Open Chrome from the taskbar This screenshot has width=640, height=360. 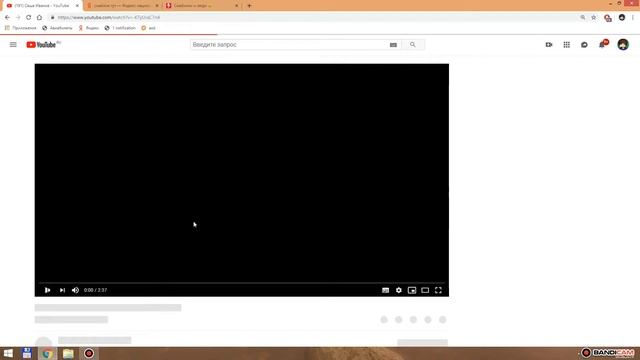pos(47,353)
